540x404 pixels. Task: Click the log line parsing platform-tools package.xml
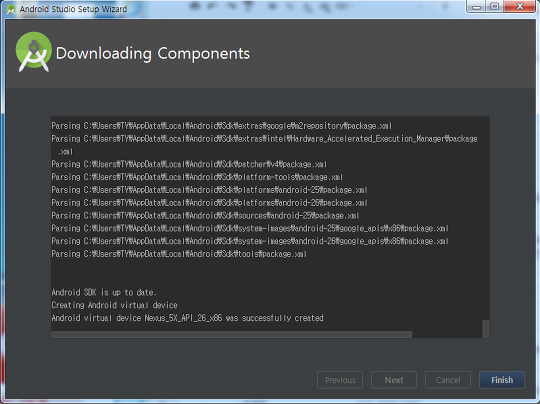pos(197,177)
